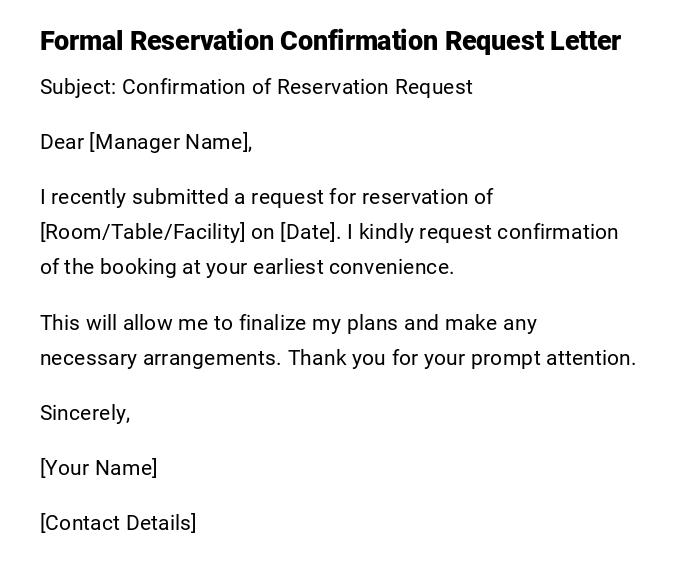Select the [Date] placeholder

tap(309, 232)
